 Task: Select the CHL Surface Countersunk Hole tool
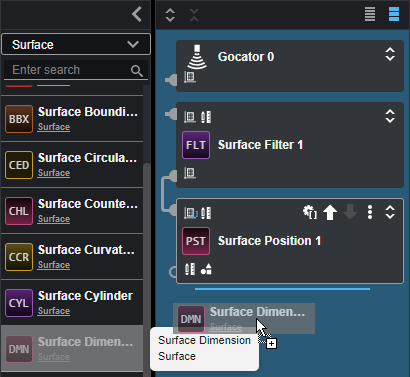pos(72,211)
